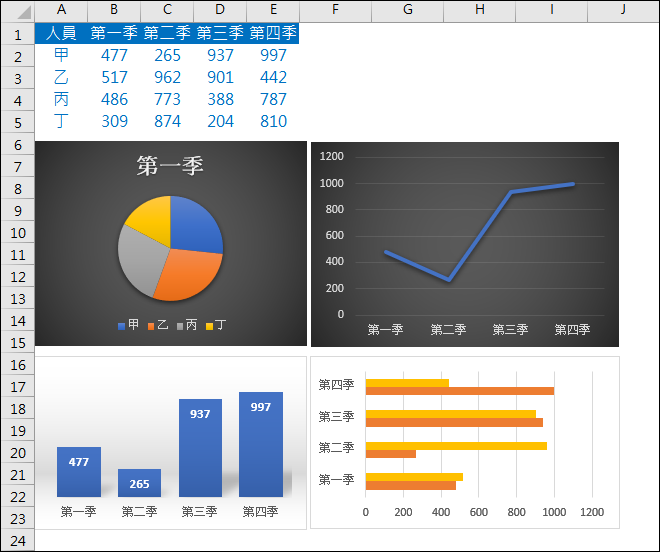Select cell with value 962

167,77
